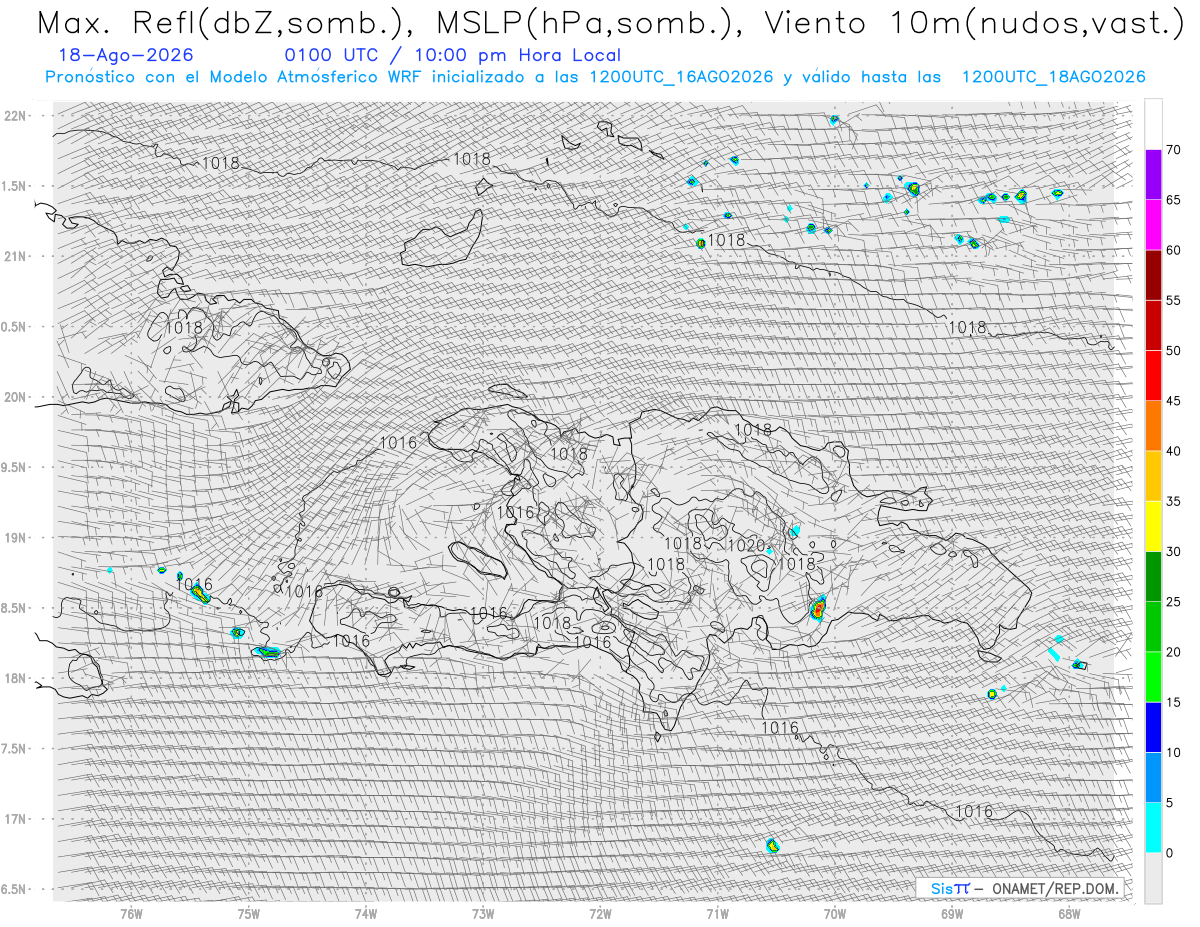This screenshot has width=1200, height=927.
Task: Click the '18N' latitude label
Action: coord(15,679)
